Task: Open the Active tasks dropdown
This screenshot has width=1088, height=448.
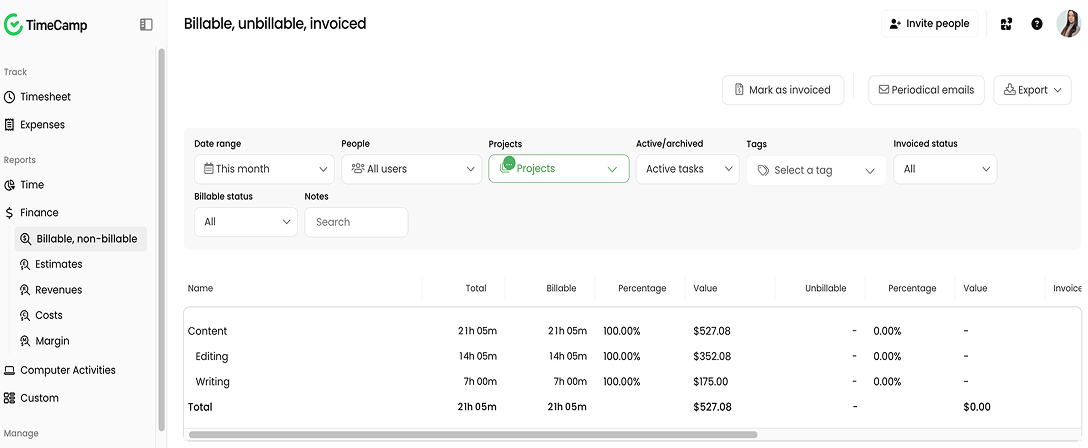Action: tap(688, 169)
